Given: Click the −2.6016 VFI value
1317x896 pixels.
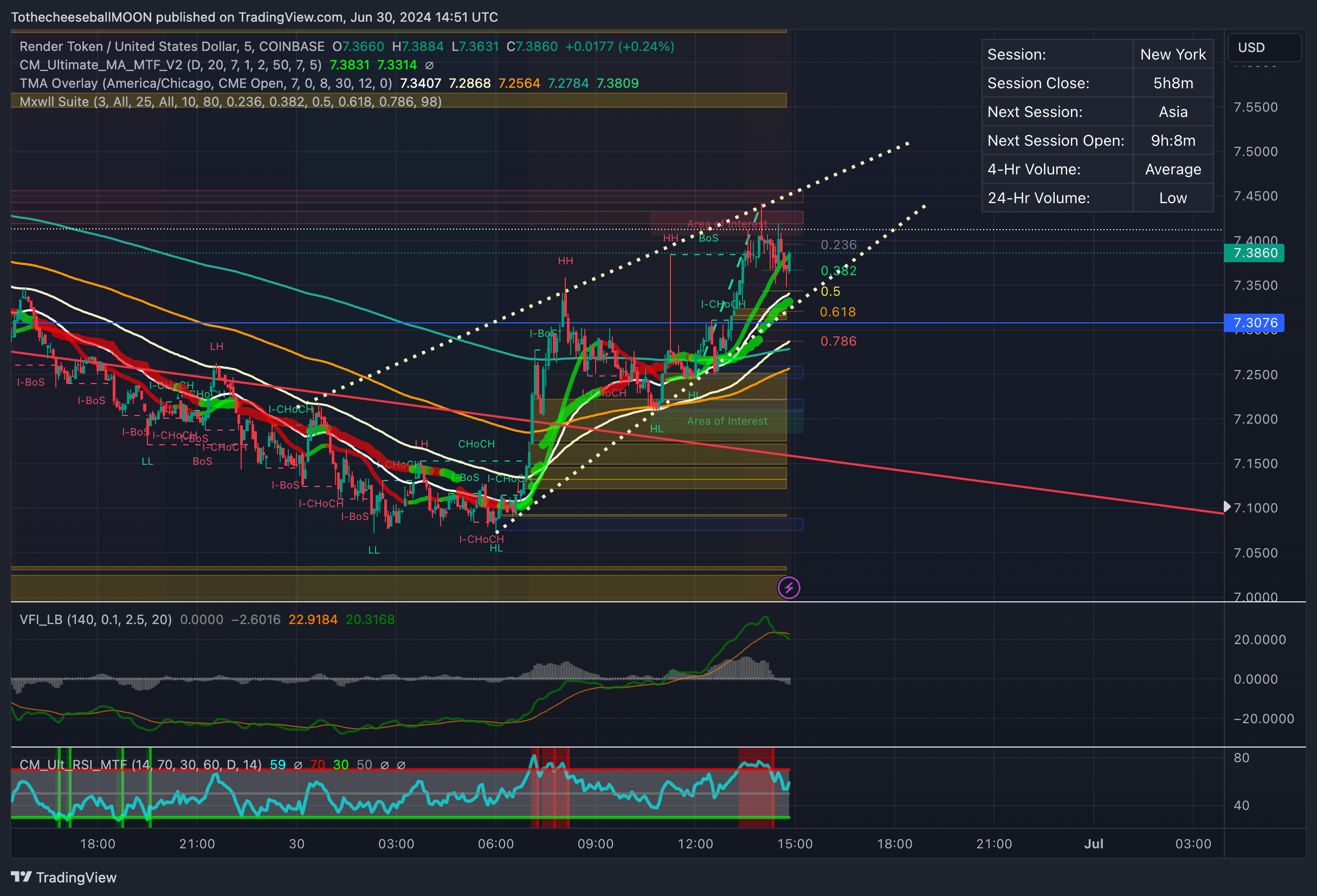Looking at the screenshot, I should tap(256, 620).
